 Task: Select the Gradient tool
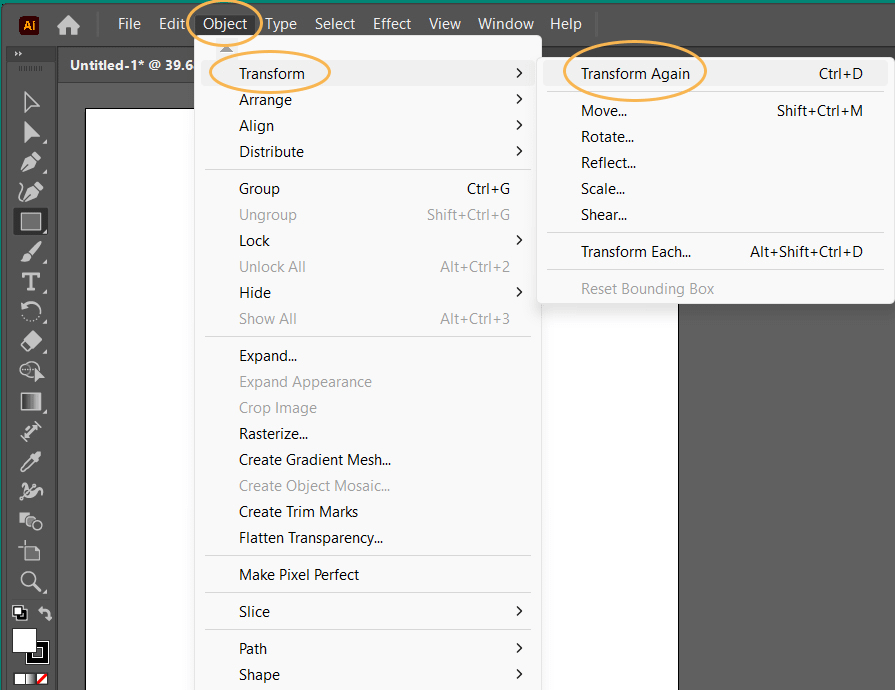(x=31, y=402)
